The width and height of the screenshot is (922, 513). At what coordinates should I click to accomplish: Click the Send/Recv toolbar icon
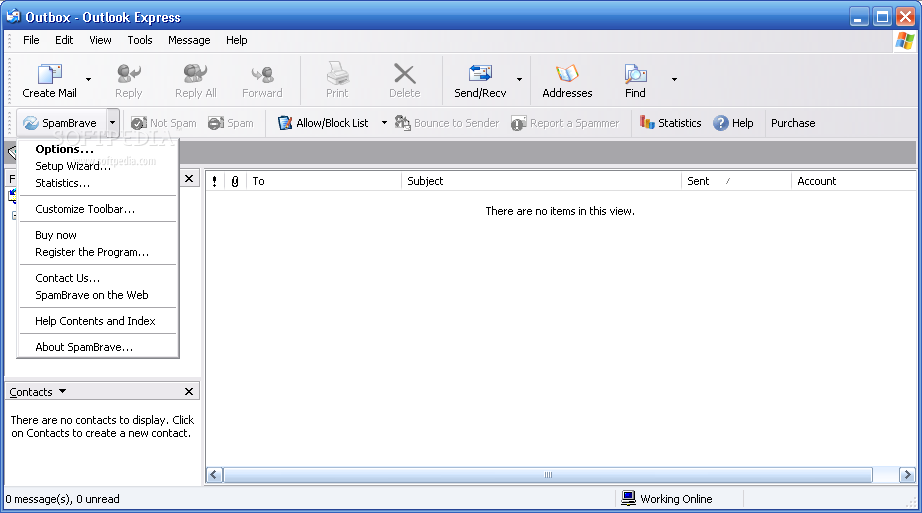[x=480, y=74]
